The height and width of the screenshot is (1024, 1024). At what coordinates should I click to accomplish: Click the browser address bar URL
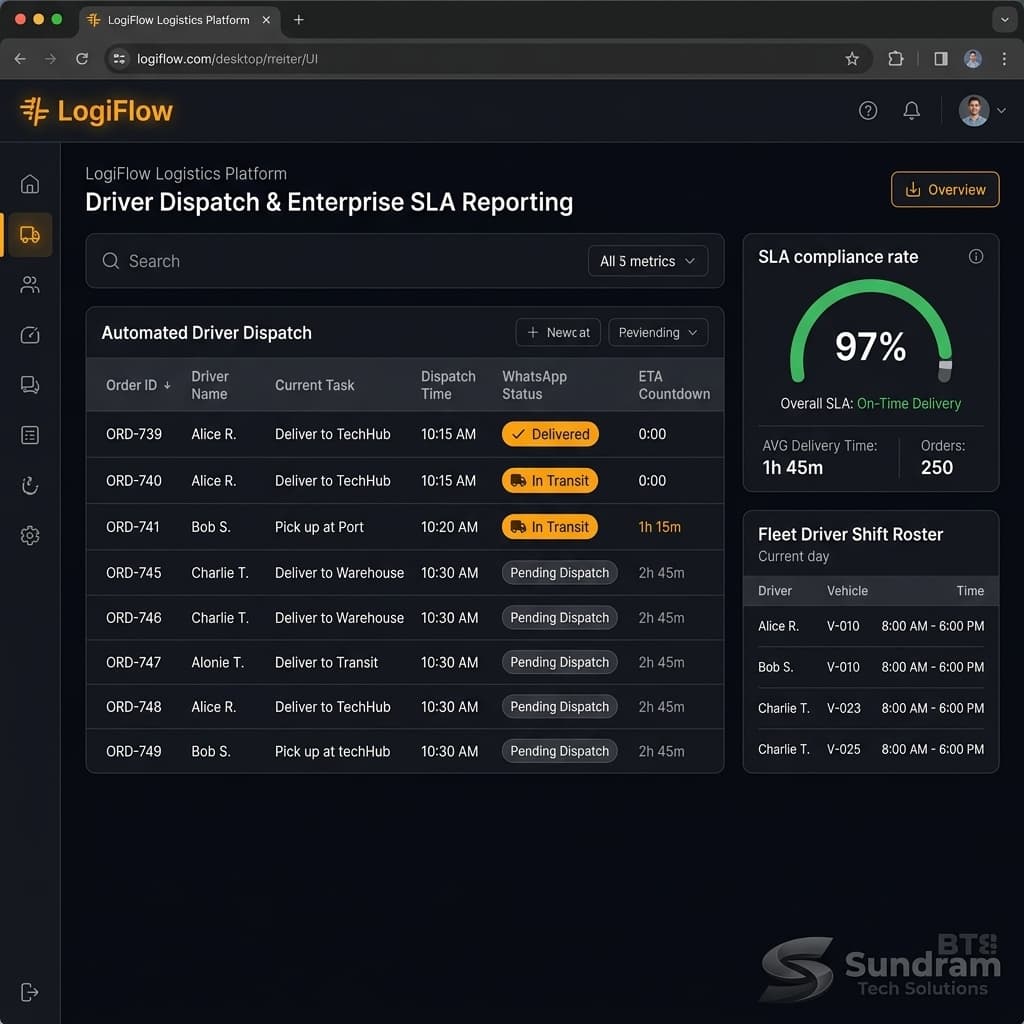click(227, 59)
